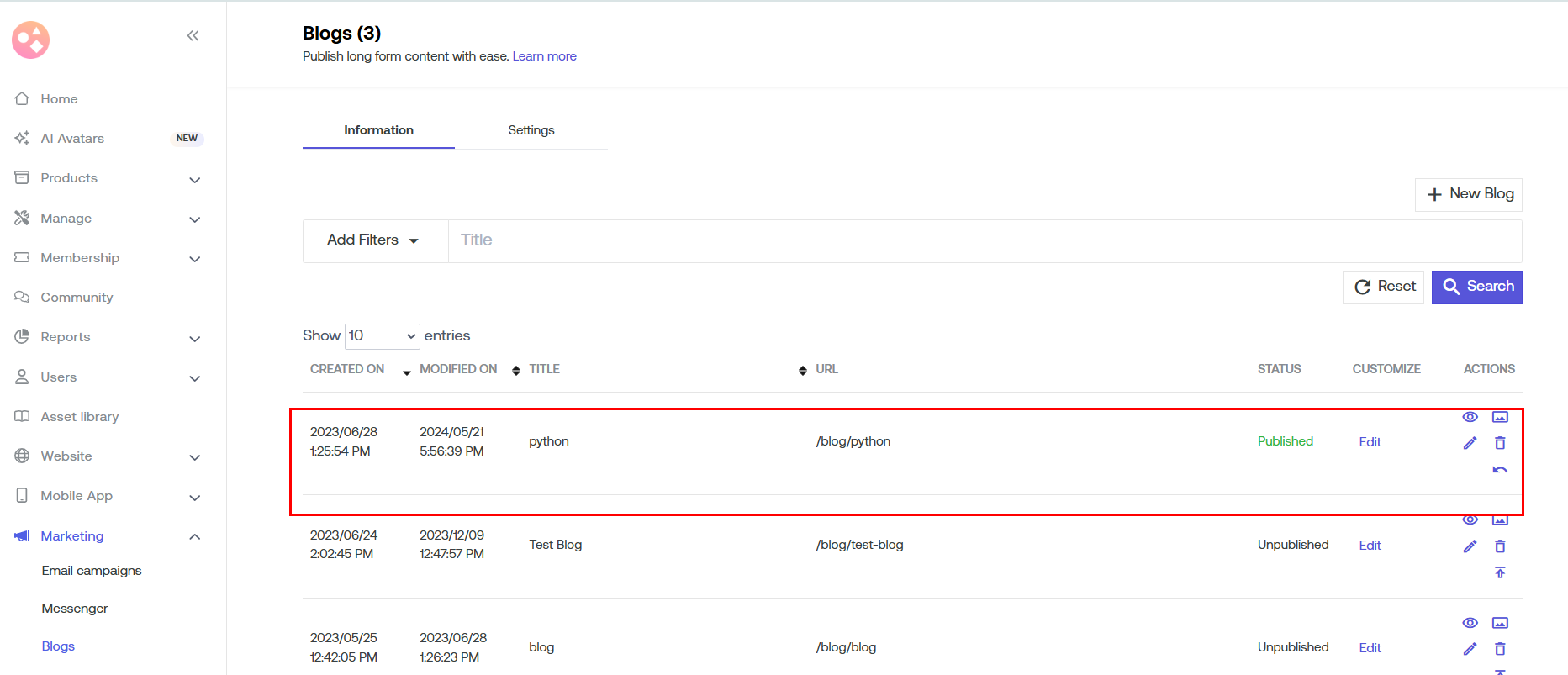Preview the 'blog' entry with eye icon
The image size is (1568, 675).
point(1470,623)
